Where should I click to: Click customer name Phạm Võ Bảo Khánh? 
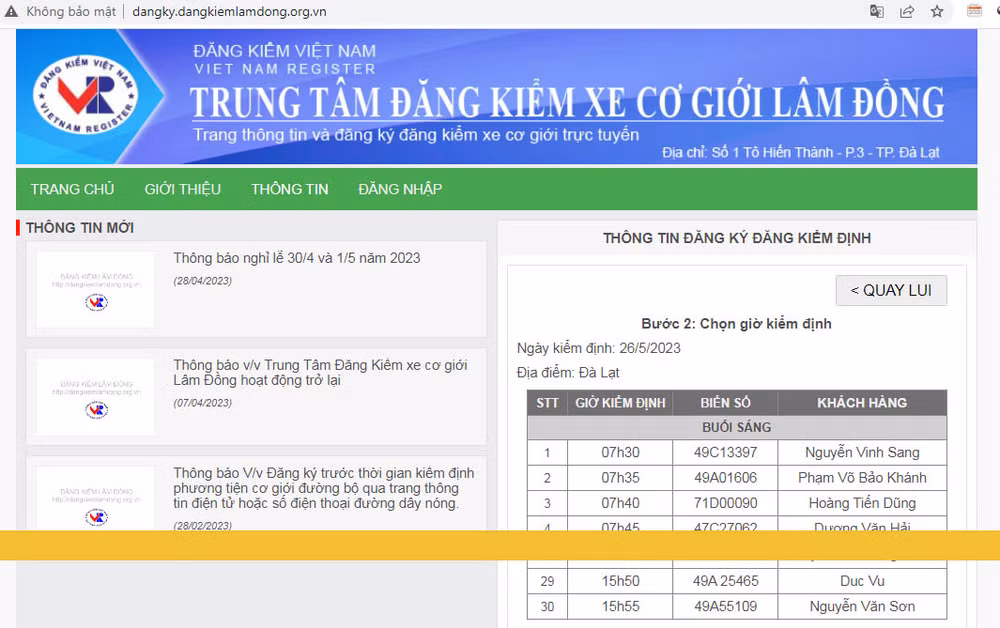coord(862,478)
